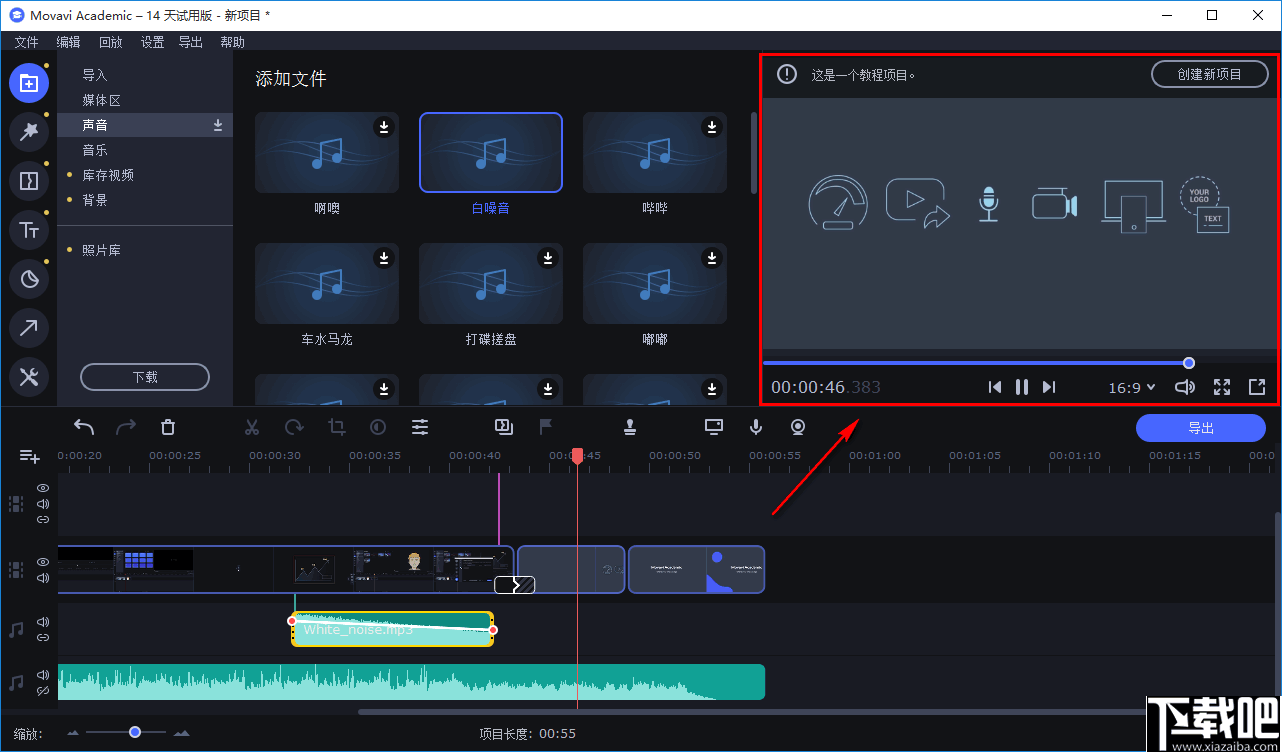Hide the top video track with the eye toggle

pyautogui.click(x=42, y=486)
